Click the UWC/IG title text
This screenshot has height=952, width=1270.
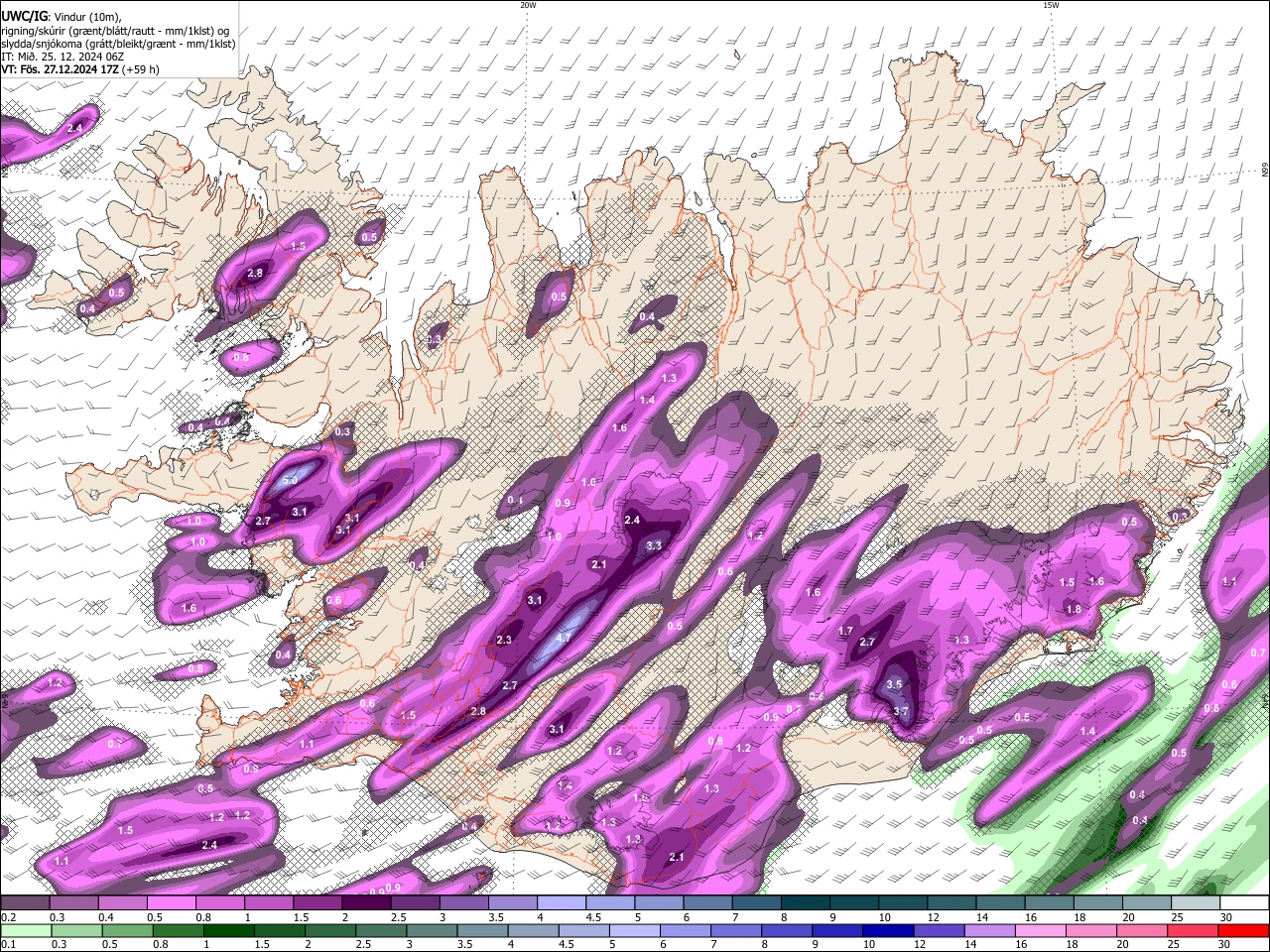point(23,16)
